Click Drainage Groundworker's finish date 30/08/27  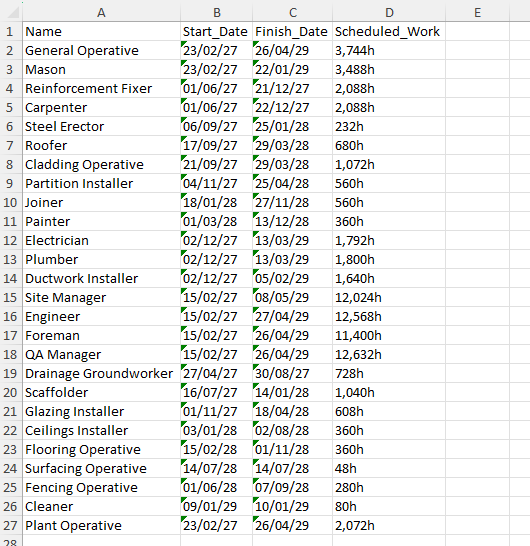click(x=293, y=373)
